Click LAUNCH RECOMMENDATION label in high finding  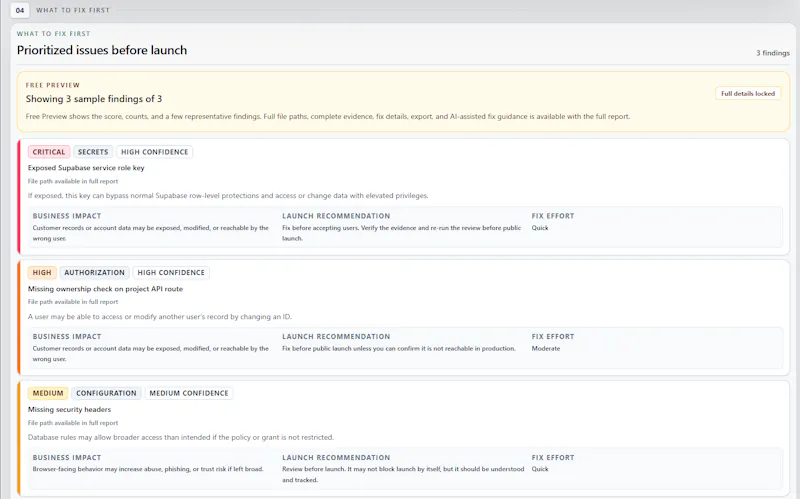click(336, 337)
